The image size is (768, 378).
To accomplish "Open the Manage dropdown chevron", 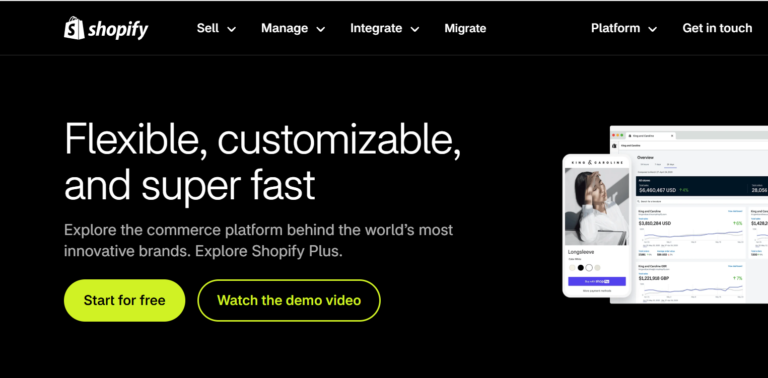I will point(321,29).
